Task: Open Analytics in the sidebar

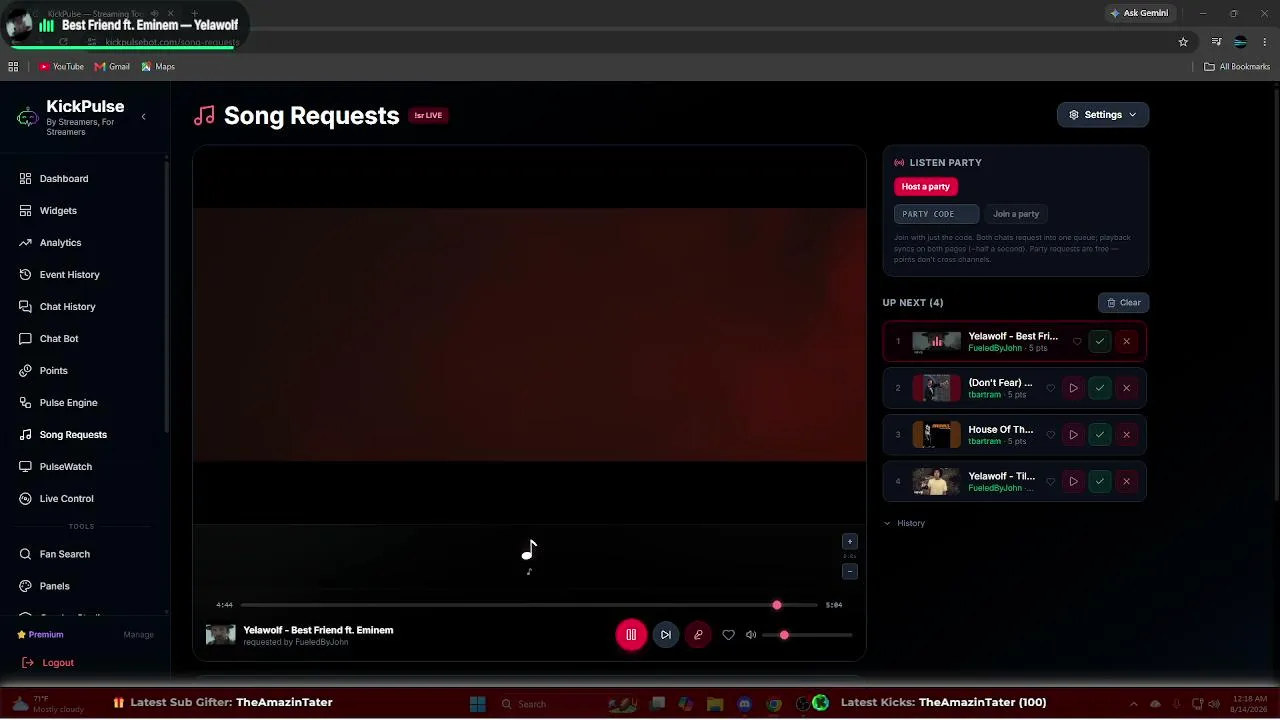Action: click(x=60, y=243)
